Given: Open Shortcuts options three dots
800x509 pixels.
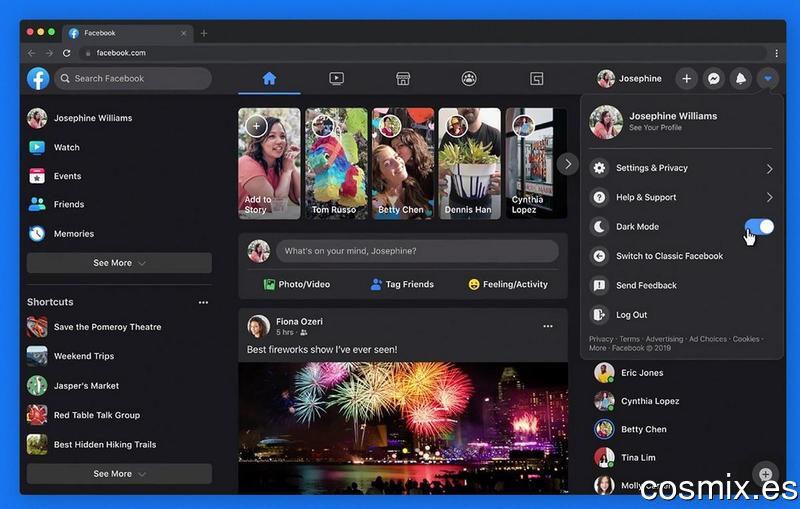Looking at the screenshot, I should [203, 302].
